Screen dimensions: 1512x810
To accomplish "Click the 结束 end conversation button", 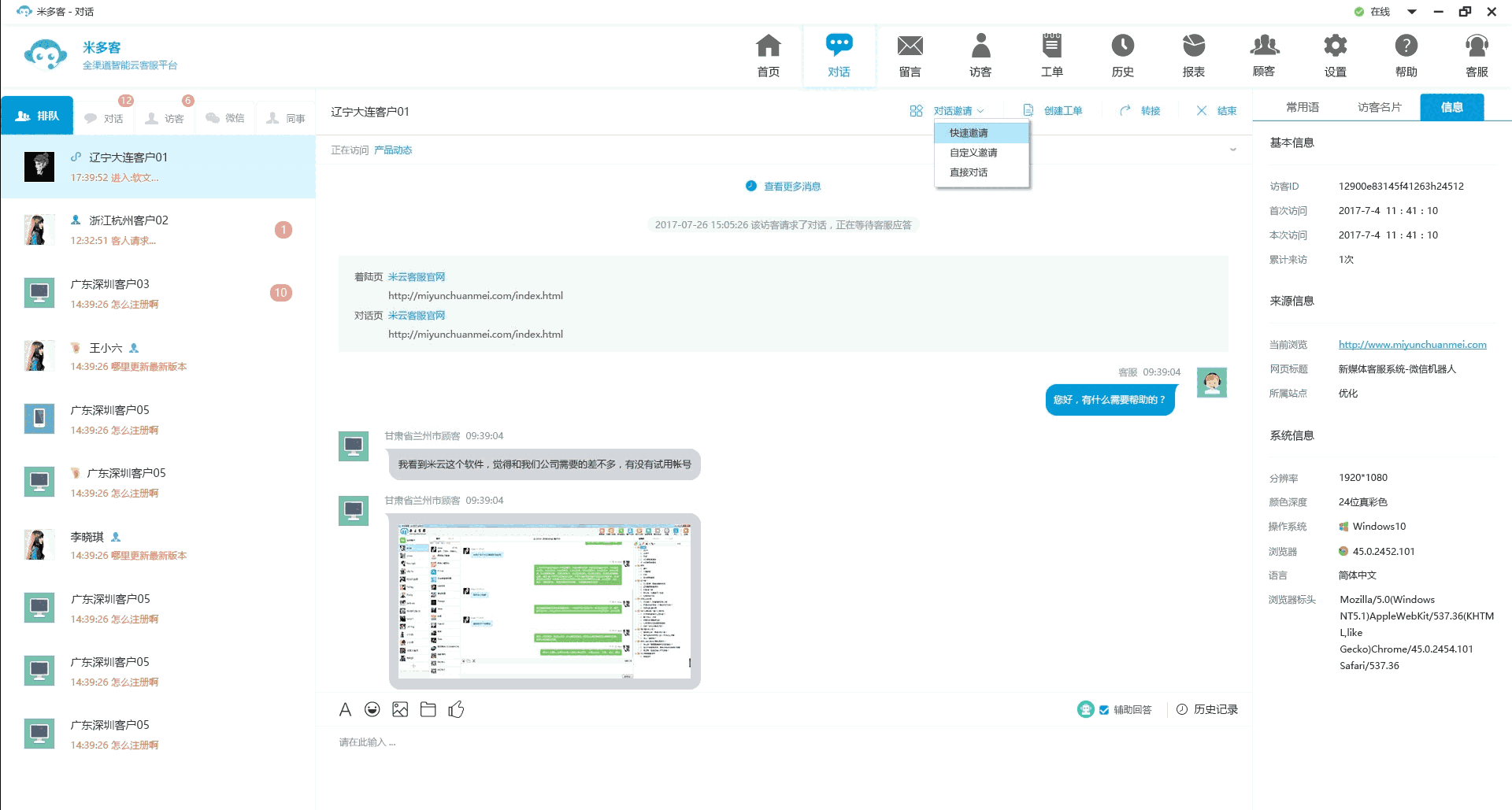I will pyautogui.click(x=1217, y=111).
